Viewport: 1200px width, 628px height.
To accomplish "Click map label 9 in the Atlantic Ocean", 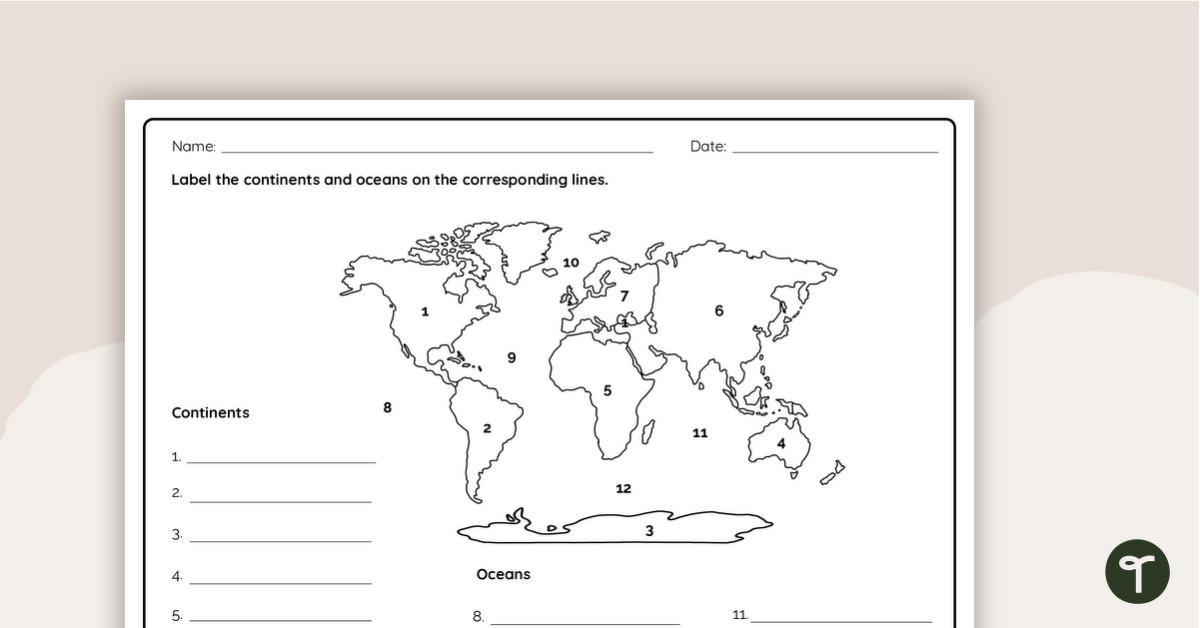I will click(512, 358).
